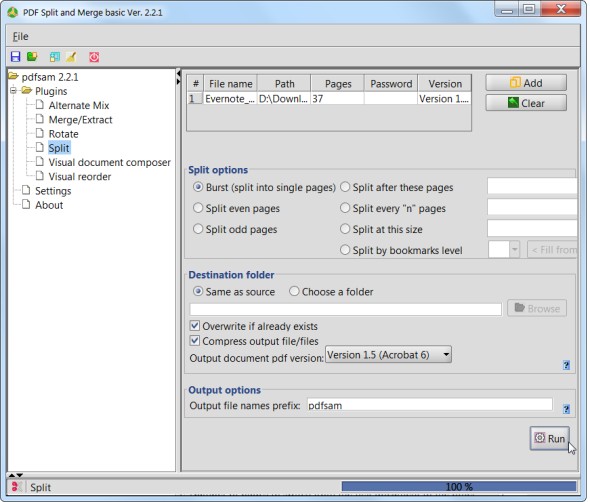Select Split even pages option
Viewport: 590px width, 502px height.
tap(198, 208)
